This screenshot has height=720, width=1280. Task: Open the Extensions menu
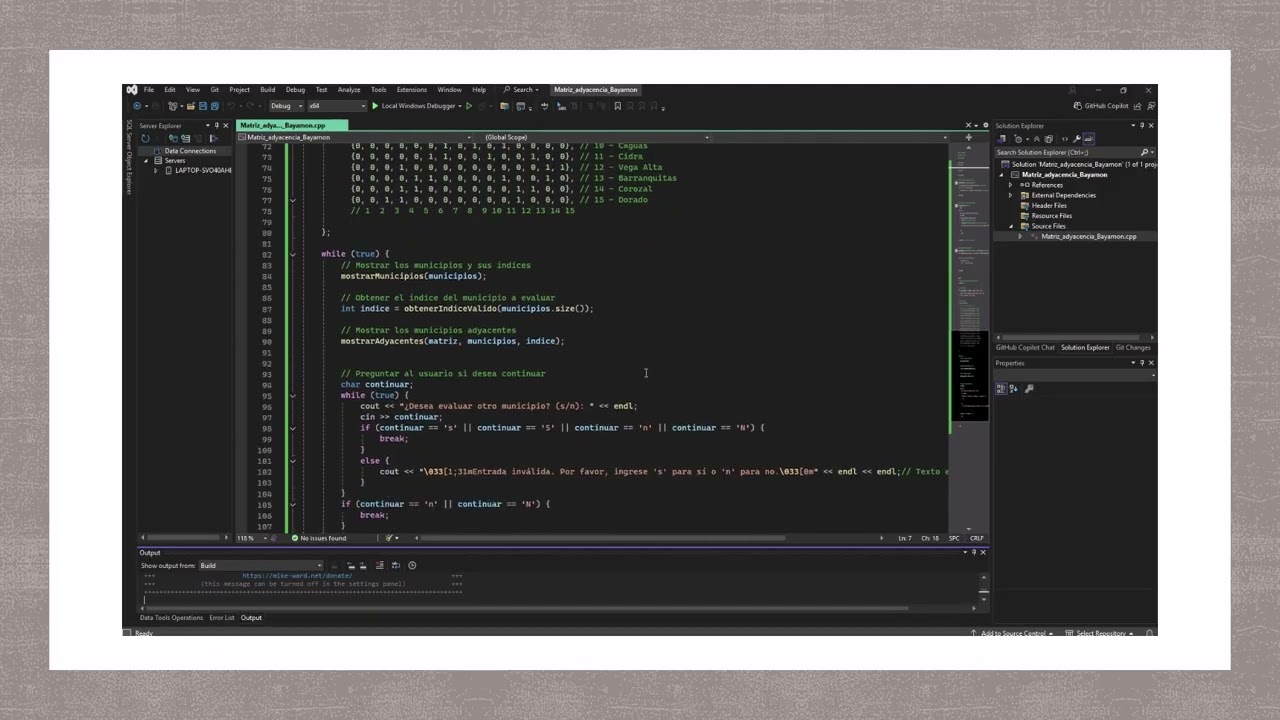411,90
